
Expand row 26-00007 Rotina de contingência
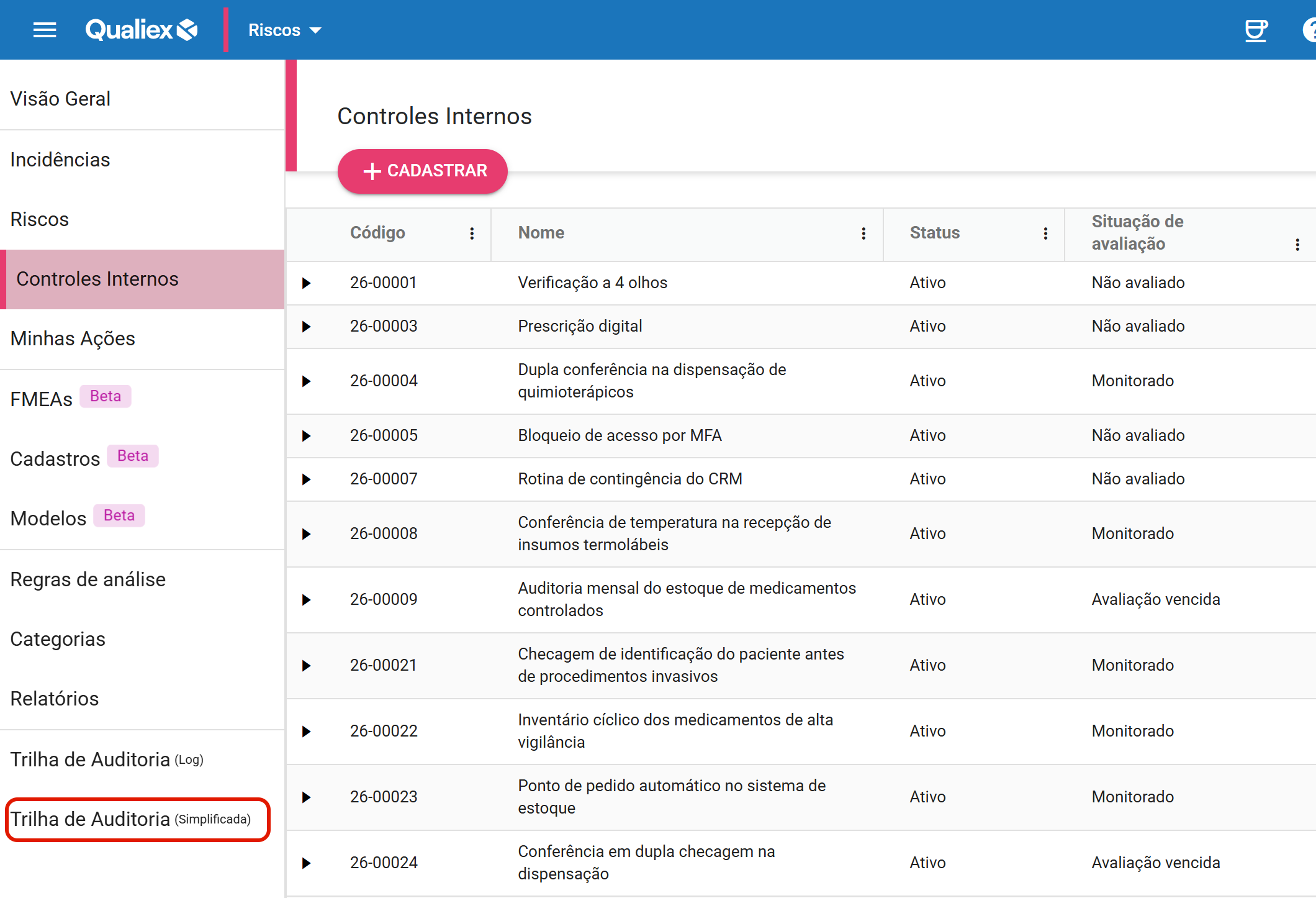[x=306, y=479]
